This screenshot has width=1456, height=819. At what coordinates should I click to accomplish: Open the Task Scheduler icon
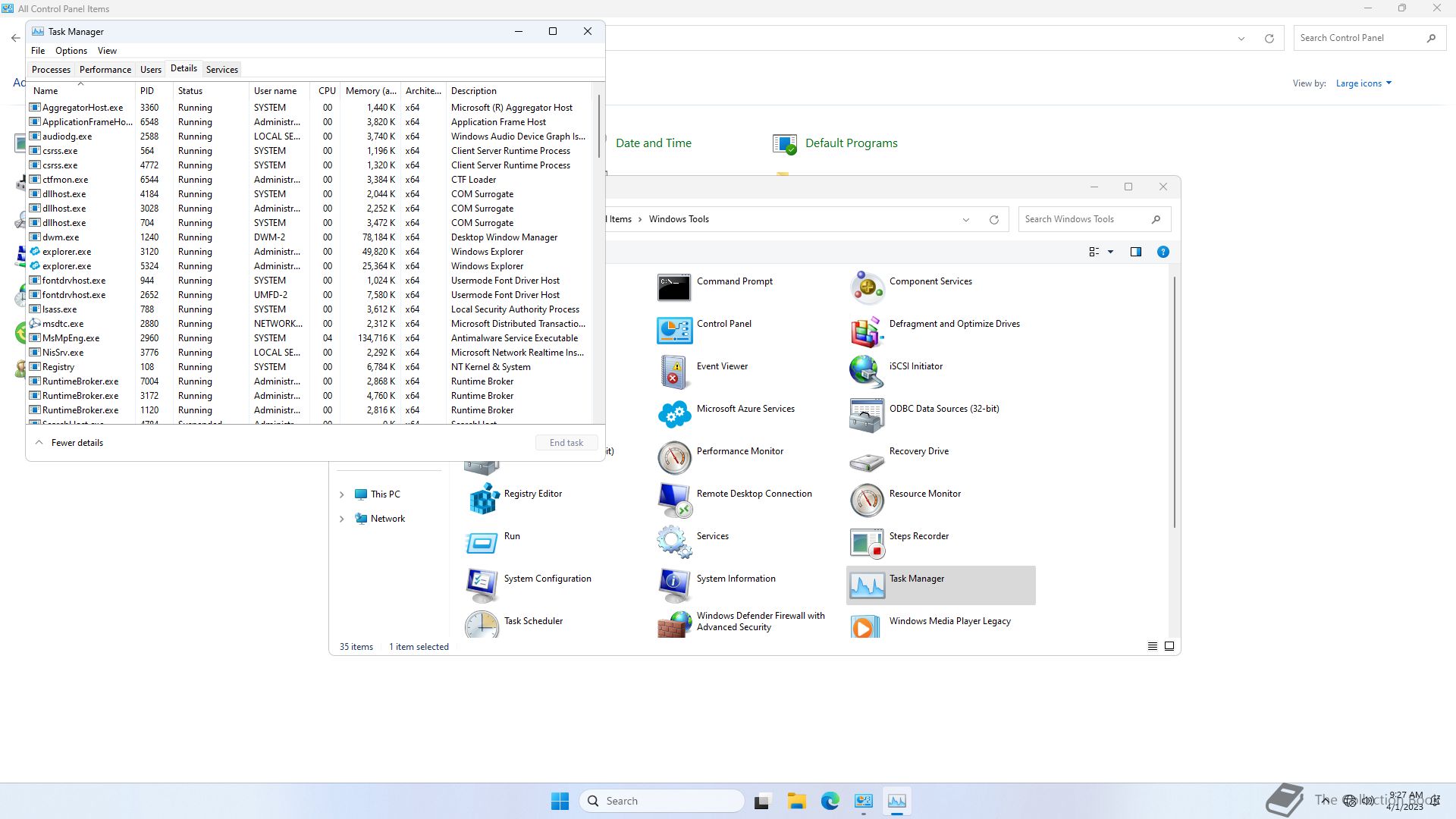(482, 626)
